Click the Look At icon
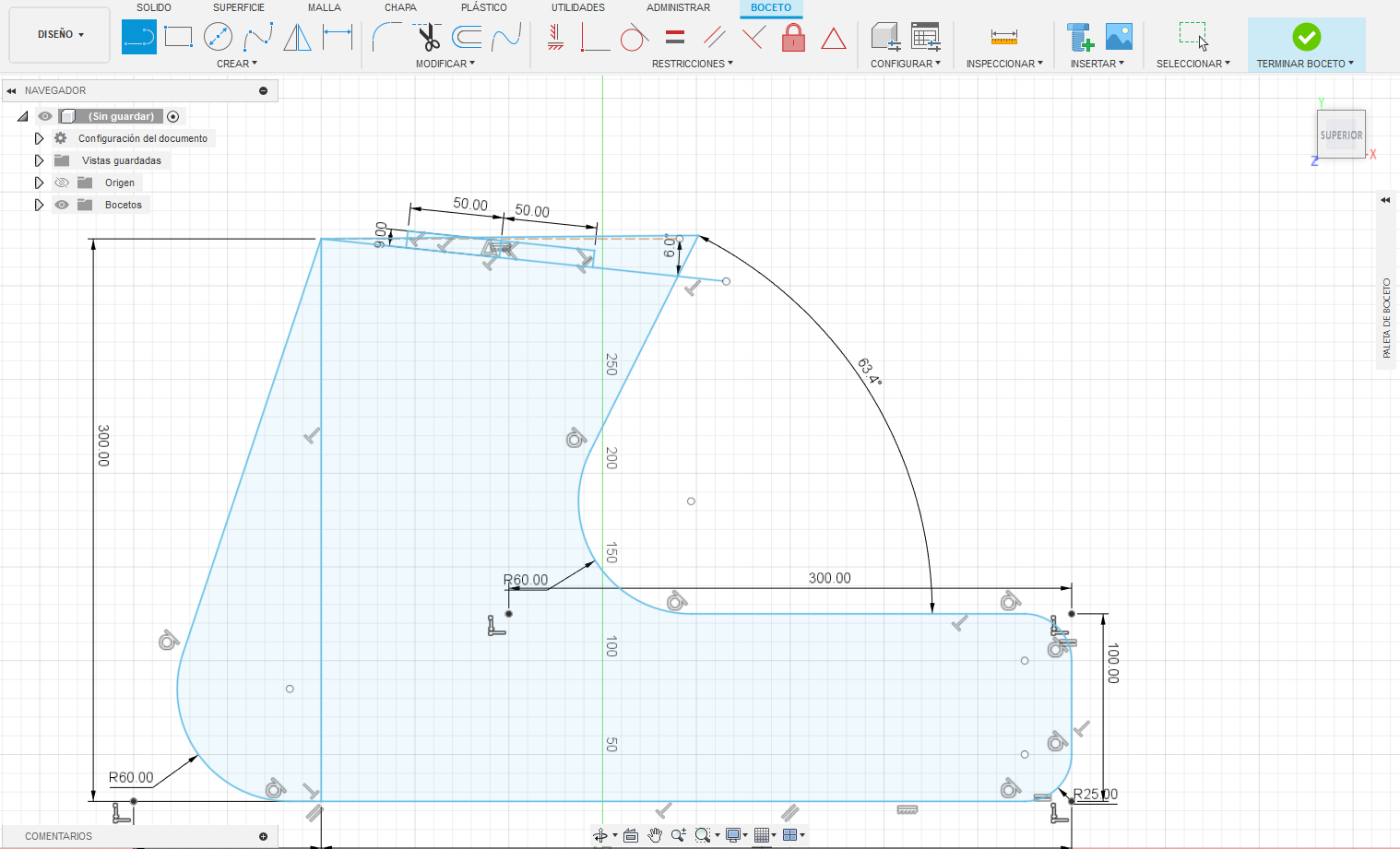Image resolution: width=1400 pixels, height=849 pixels. click(631, 835)
